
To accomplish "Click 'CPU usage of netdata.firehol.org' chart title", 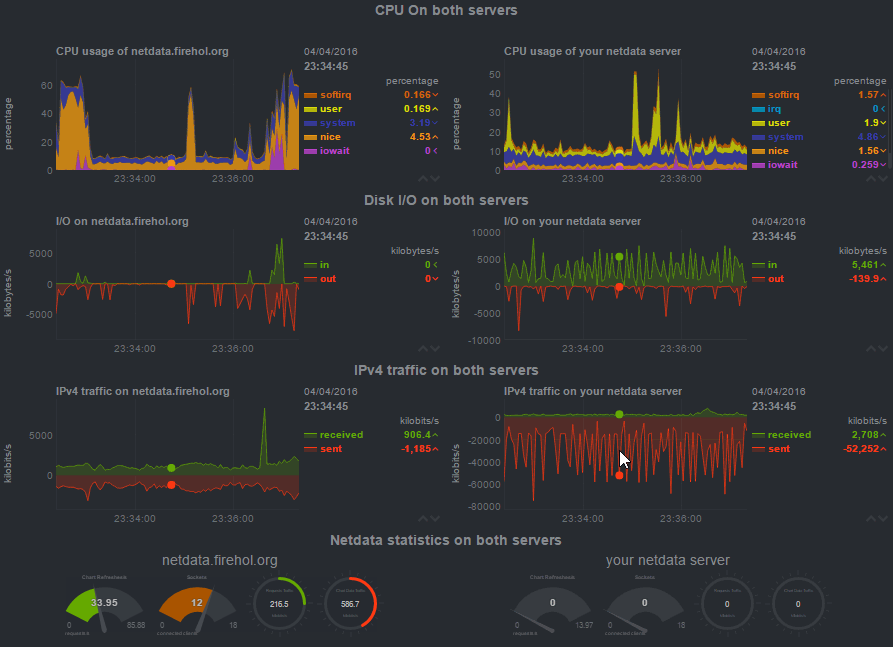I will coord(142,51).
